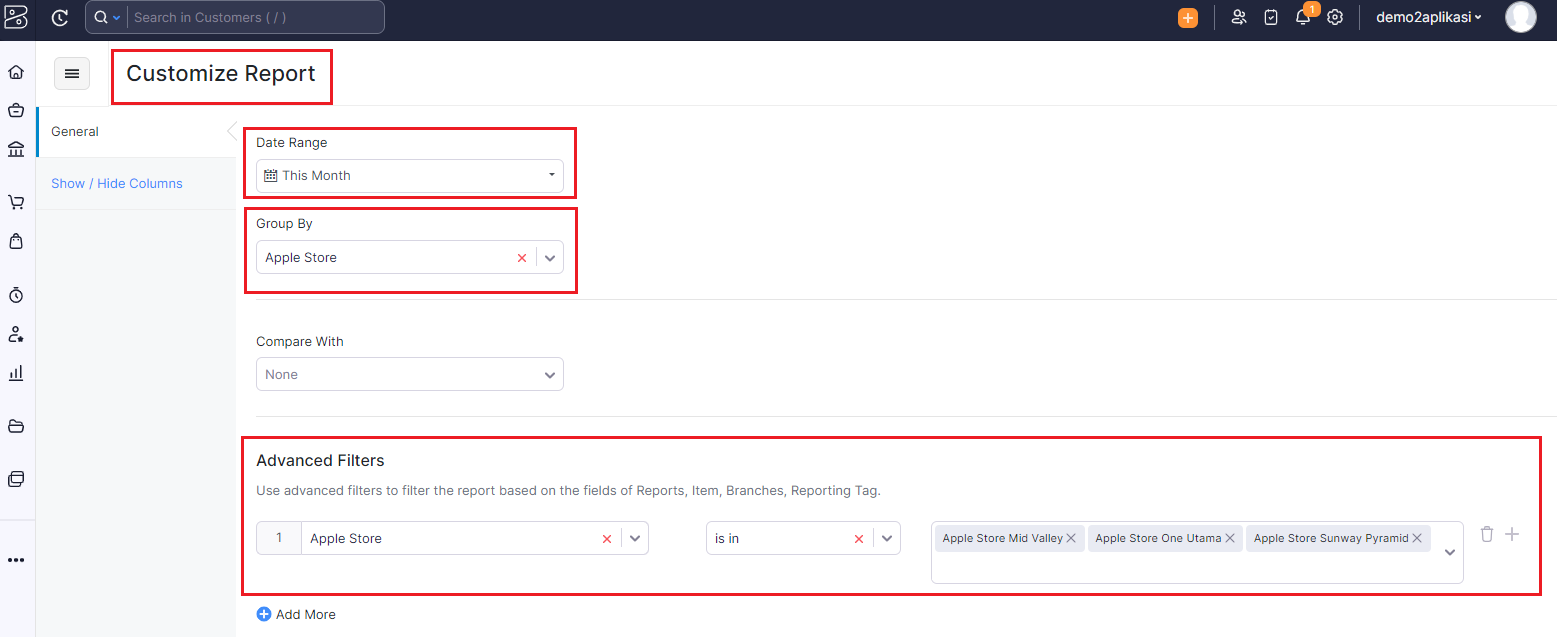The image size is (1557, 637).
Task: Clear the 'is in' comparator selection
Action: pyautogui.click(x=859, y=539)
